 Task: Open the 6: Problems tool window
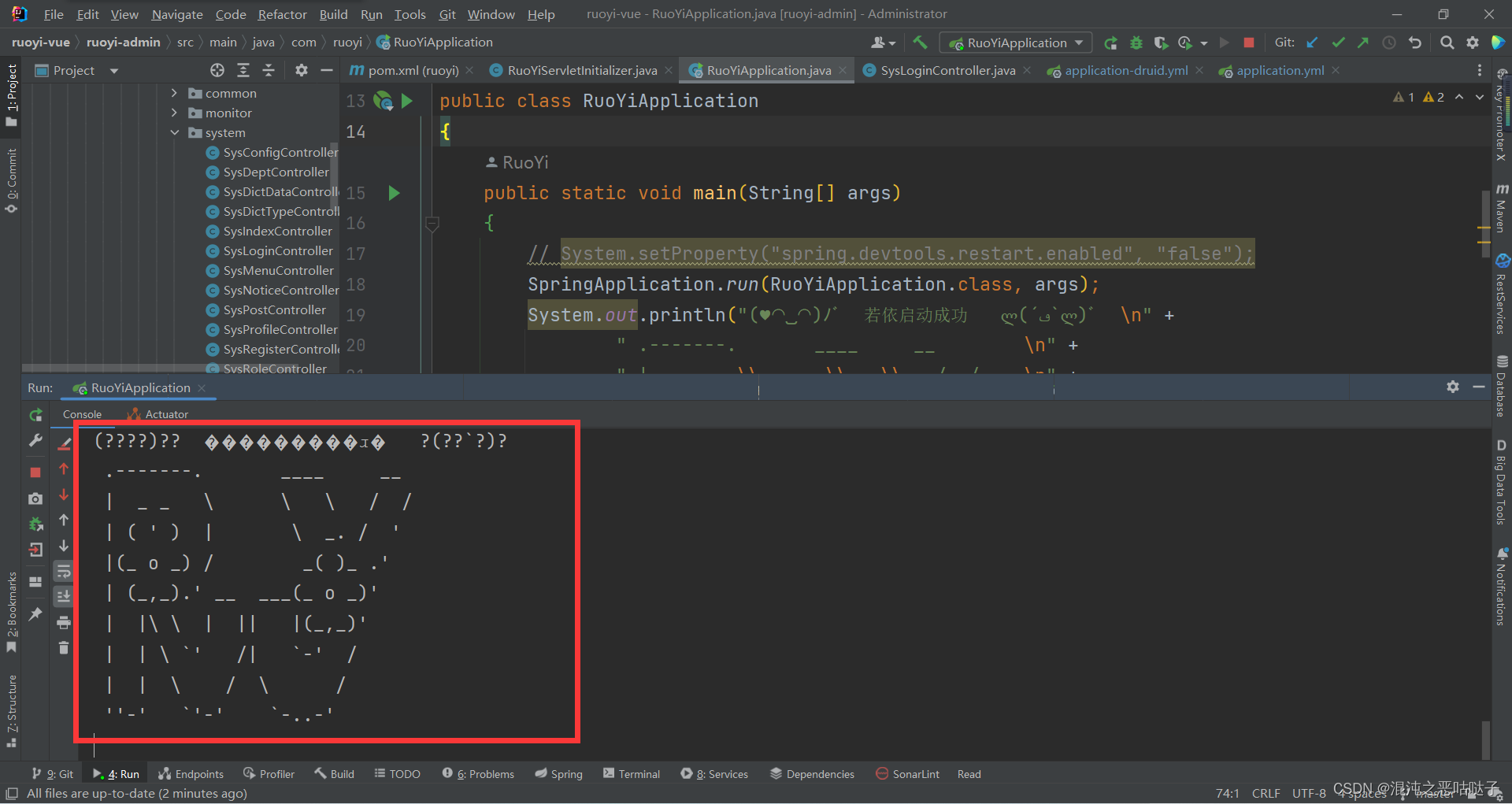[478, 774]
